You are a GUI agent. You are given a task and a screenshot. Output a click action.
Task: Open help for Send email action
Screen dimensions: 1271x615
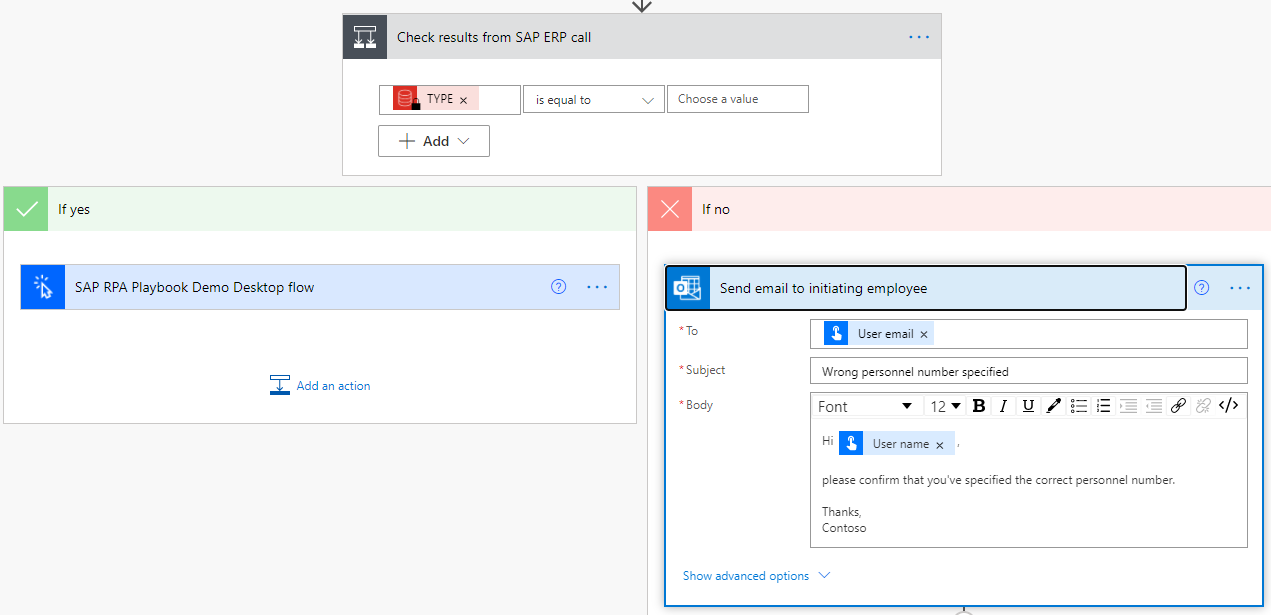click(1202, 288)
